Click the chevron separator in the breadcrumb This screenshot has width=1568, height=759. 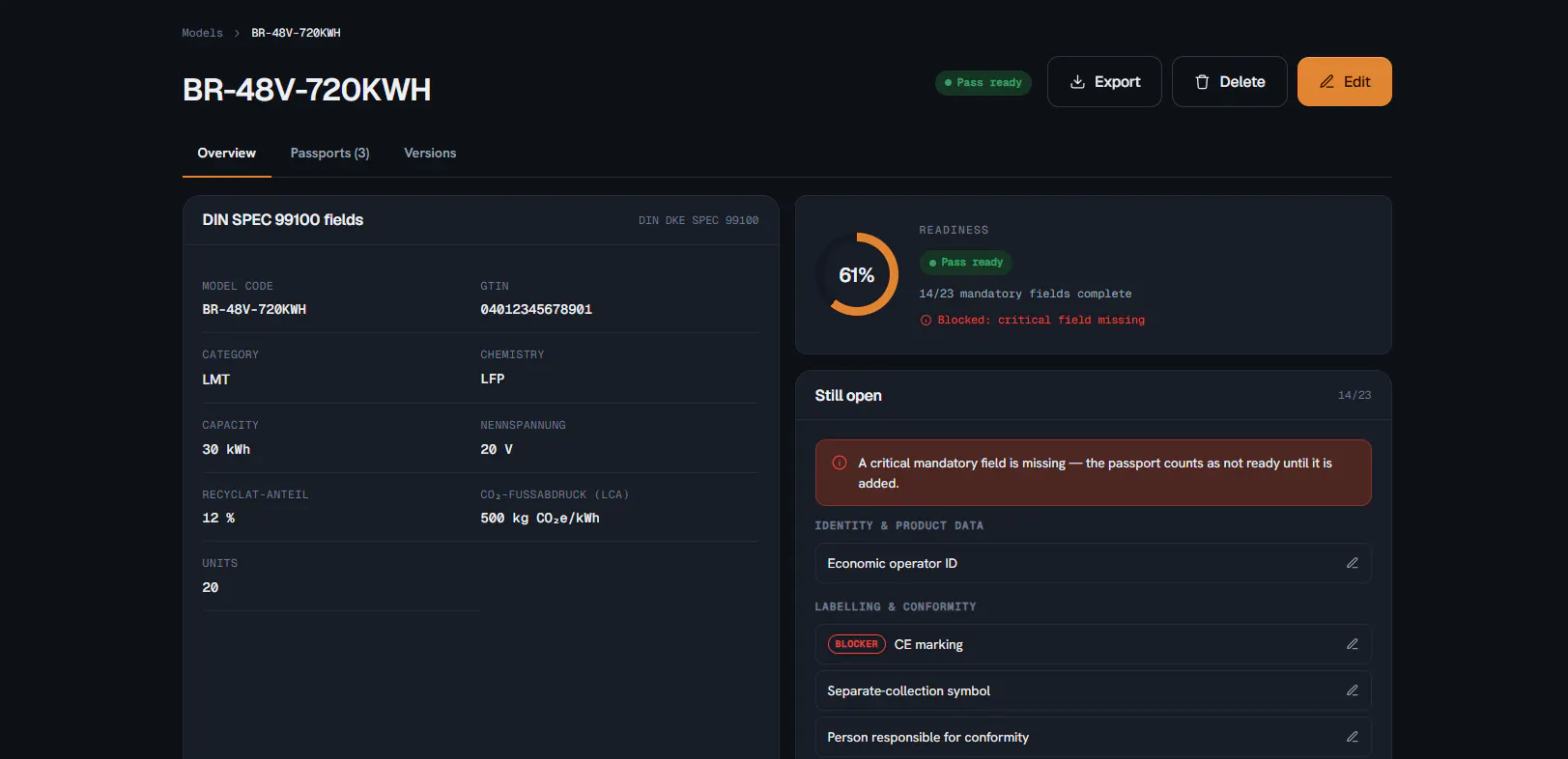coord(237,33)
